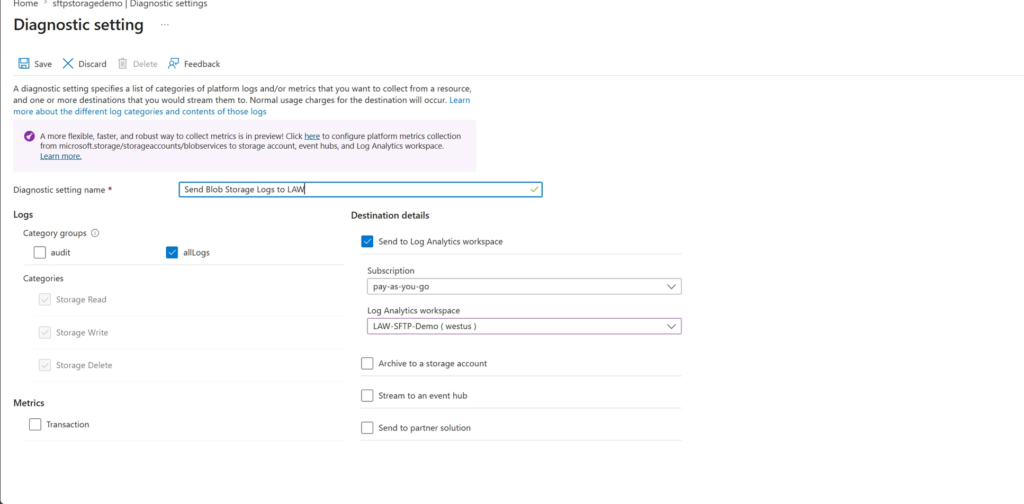Go to Home in breadcrumb
This screenshot has width=1024, height=504.
24,4
